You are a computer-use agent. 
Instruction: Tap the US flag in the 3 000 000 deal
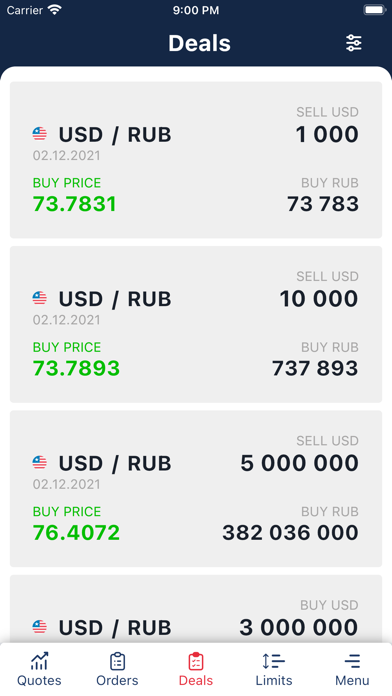coord(40,627)
